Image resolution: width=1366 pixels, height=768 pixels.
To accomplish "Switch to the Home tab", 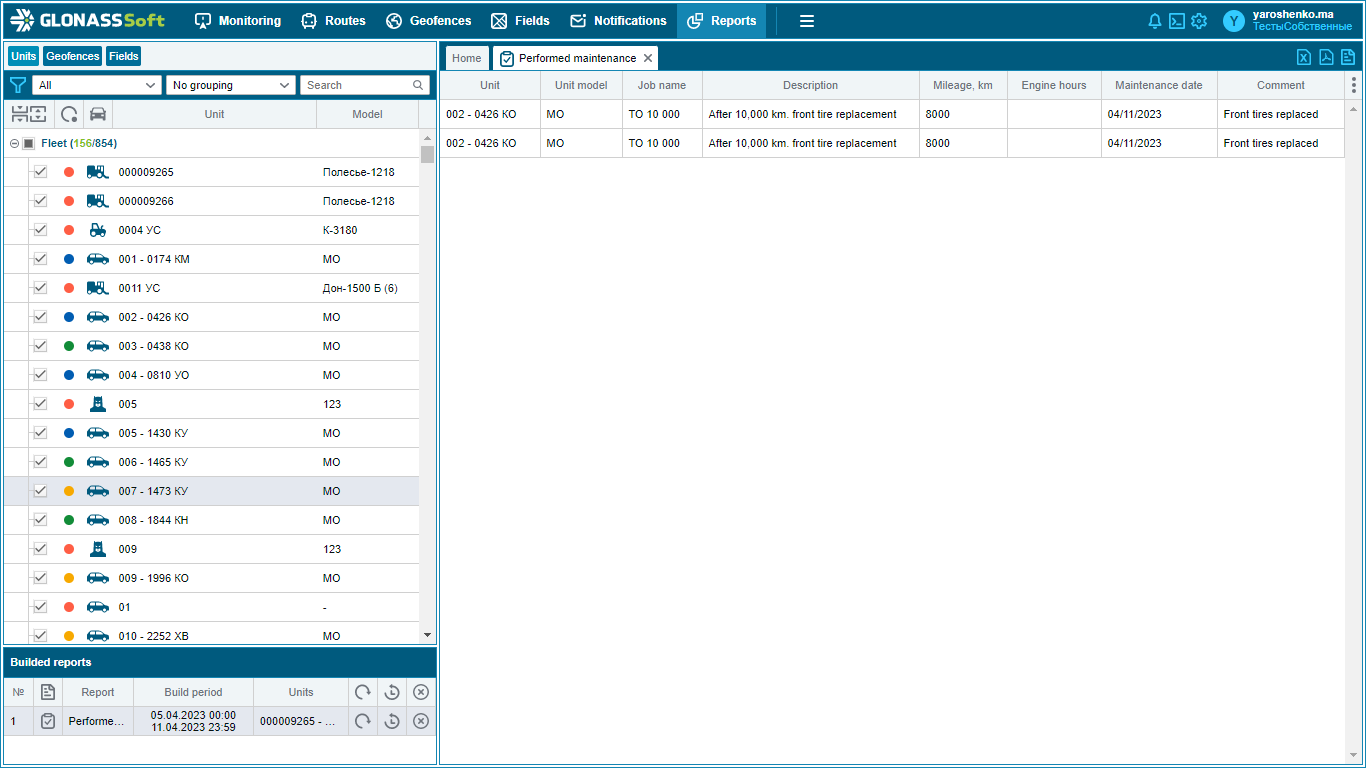I will tap(467, 58).
